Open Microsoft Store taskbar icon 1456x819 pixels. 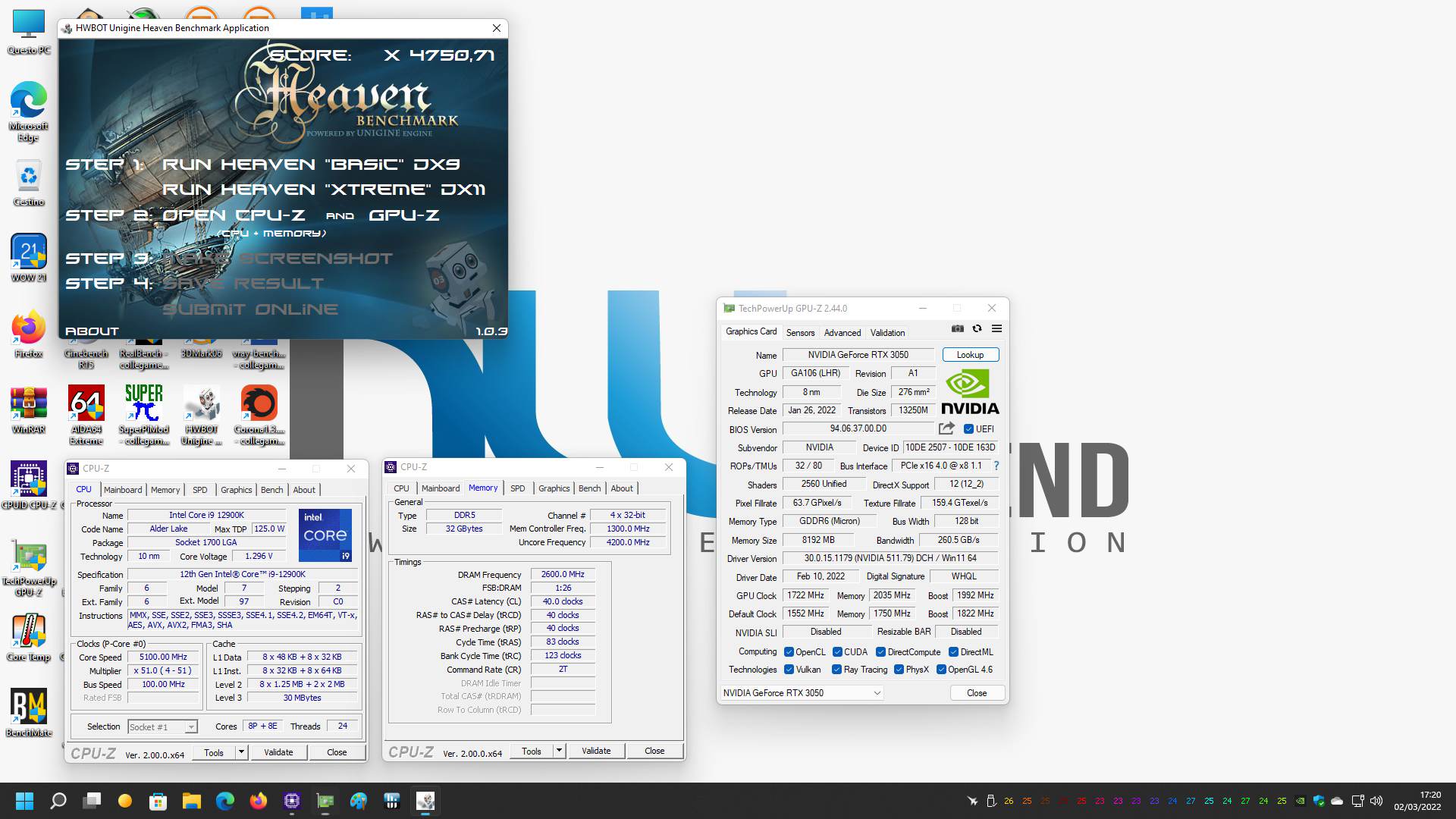pos(158,801)
